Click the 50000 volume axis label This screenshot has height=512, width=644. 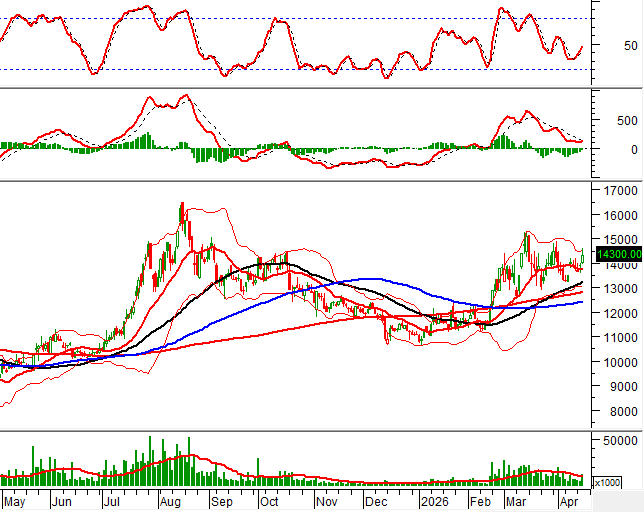tap(618, 440)
